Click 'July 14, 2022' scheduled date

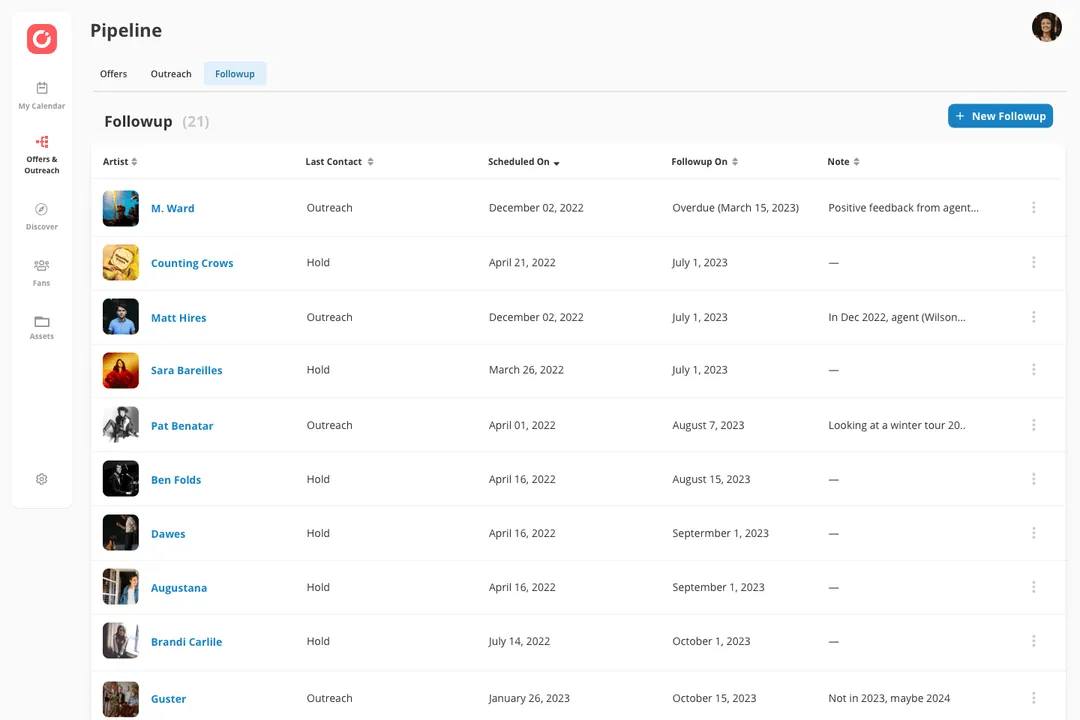[x=519, y=641]
